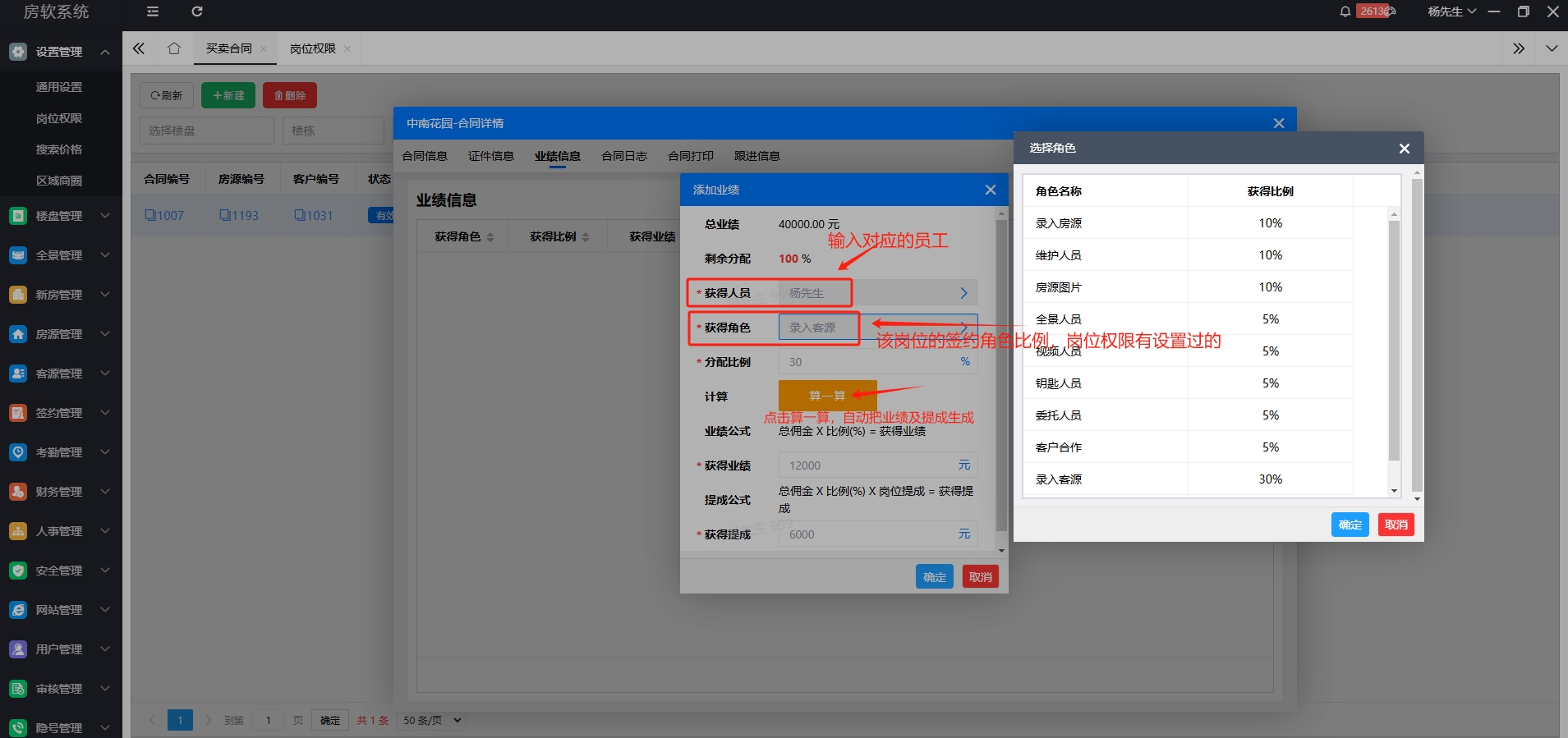Image resolution: width=1568 pixels, height=738 pixels.
Task: Click the 刷新 button
Action: pyautogui.click(x=167, y=95)
